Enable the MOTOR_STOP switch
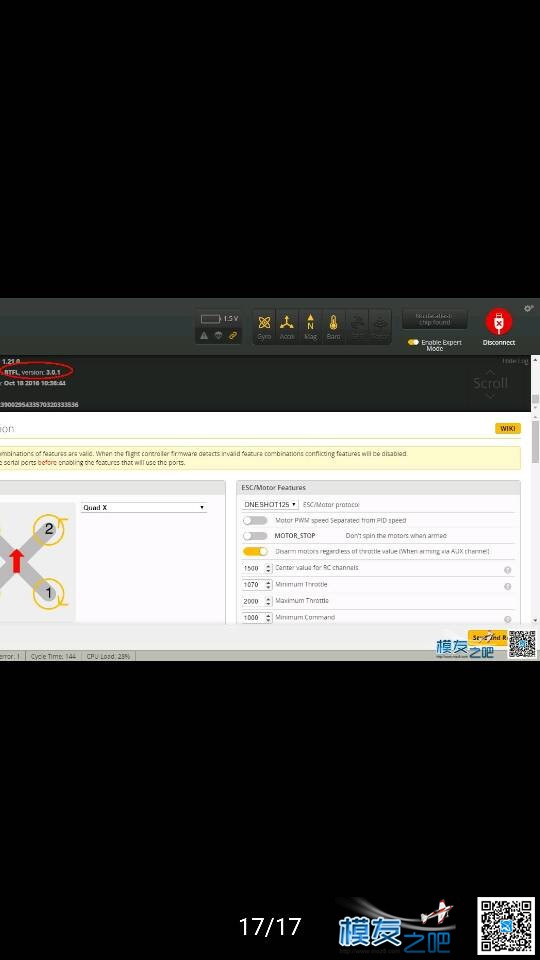 coord(255,536)
